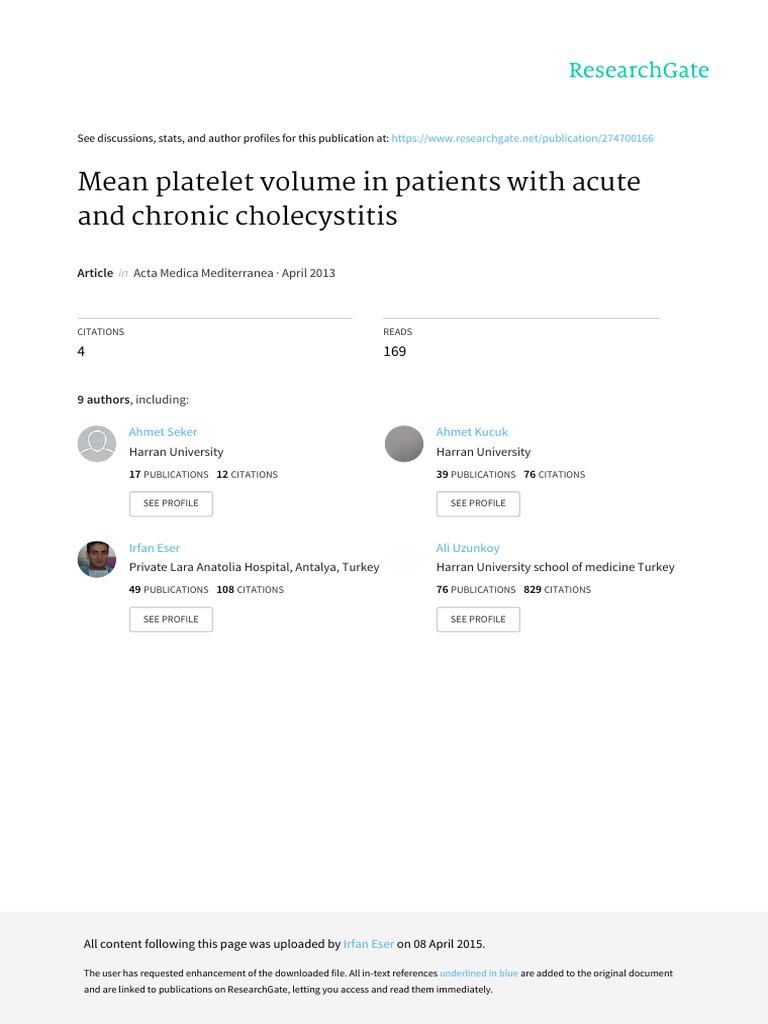This screenshot has width=768, height=1024.
Task: Click the 'underlined in blue' reference link
Action: [x=478, y=973]
